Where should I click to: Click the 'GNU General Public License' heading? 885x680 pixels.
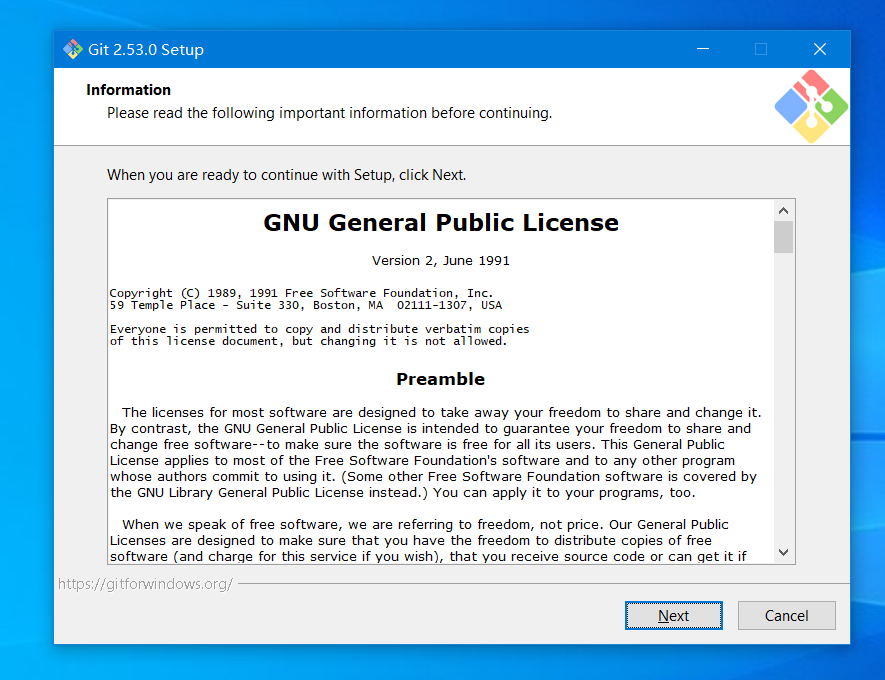click(441, 222)
